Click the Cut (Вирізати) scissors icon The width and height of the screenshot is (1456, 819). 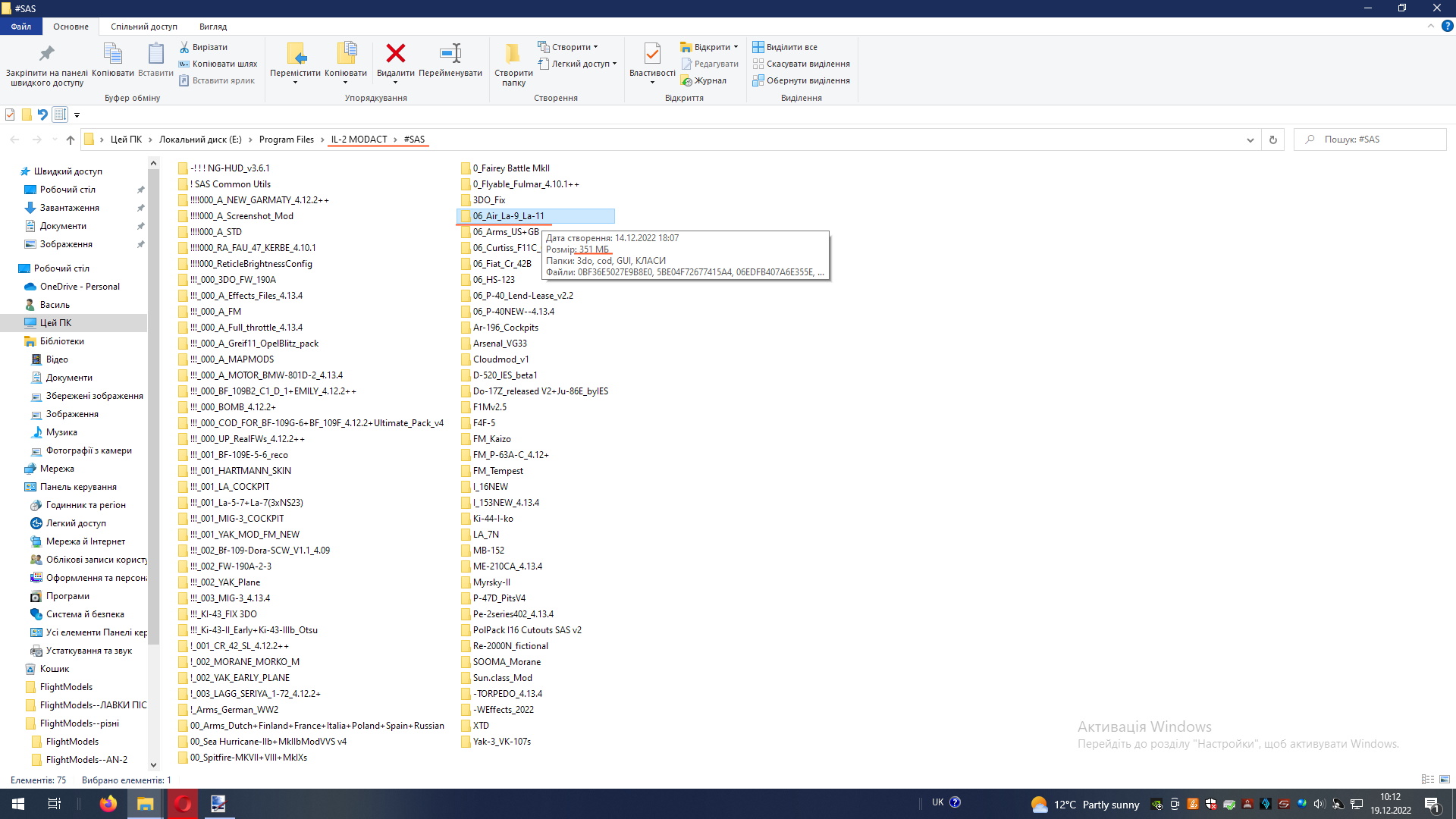184,47
